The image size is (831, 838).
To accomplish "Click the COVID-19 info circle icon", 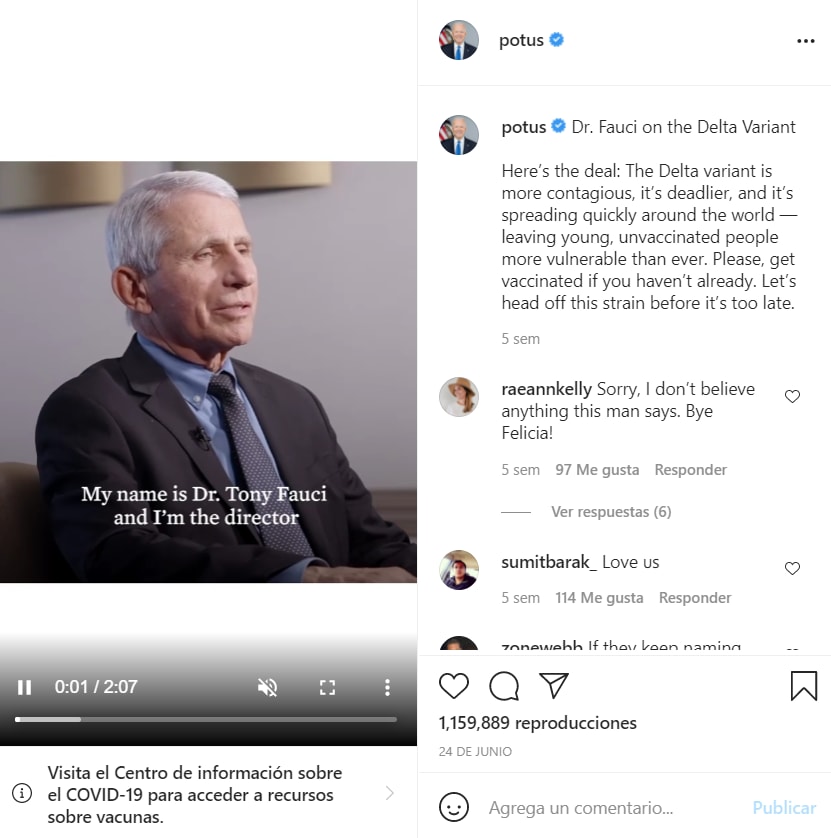I will [22, 793].
